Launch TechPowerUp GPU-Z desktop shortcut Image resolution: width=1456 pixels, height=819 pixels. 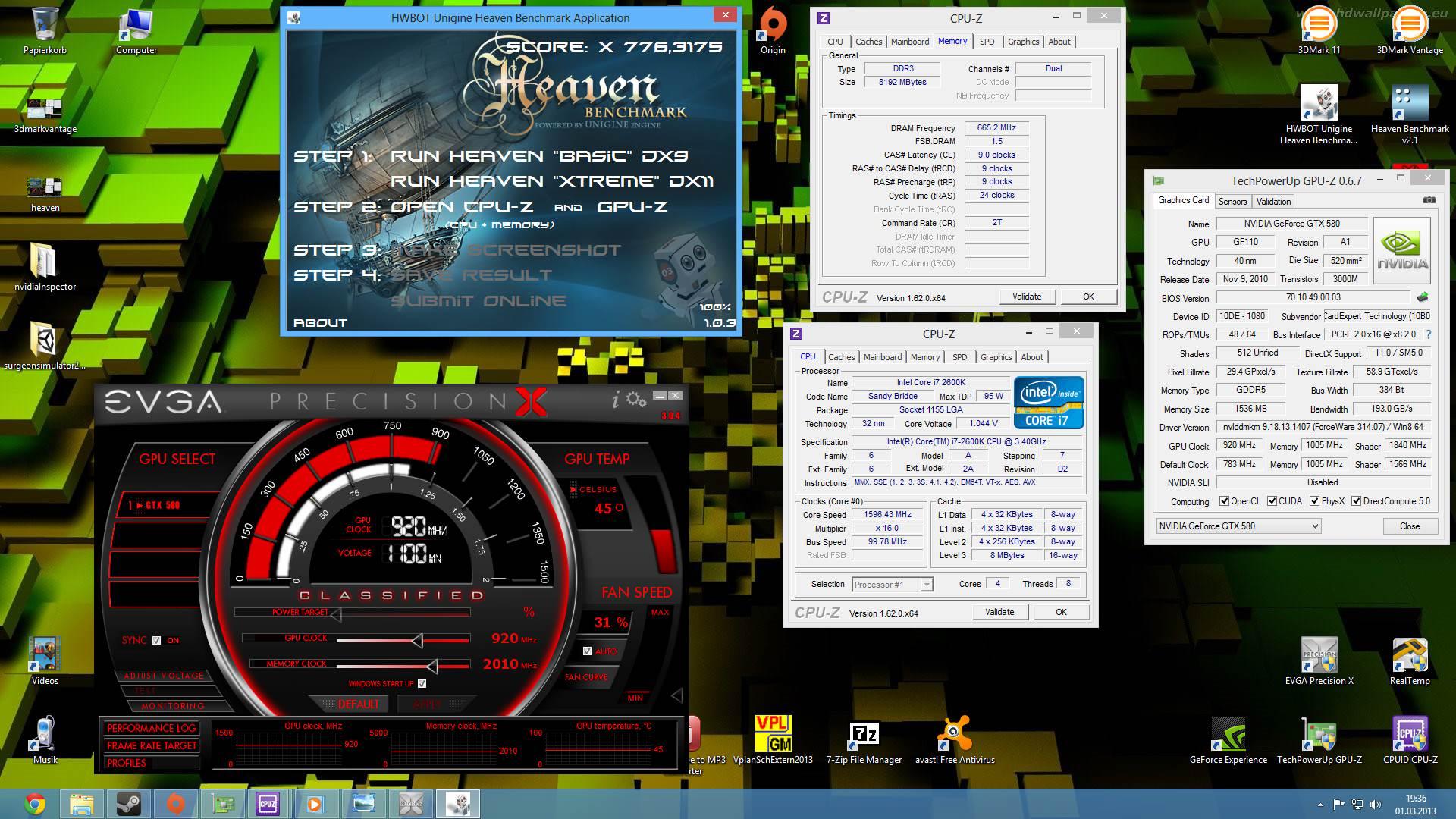1319,740
